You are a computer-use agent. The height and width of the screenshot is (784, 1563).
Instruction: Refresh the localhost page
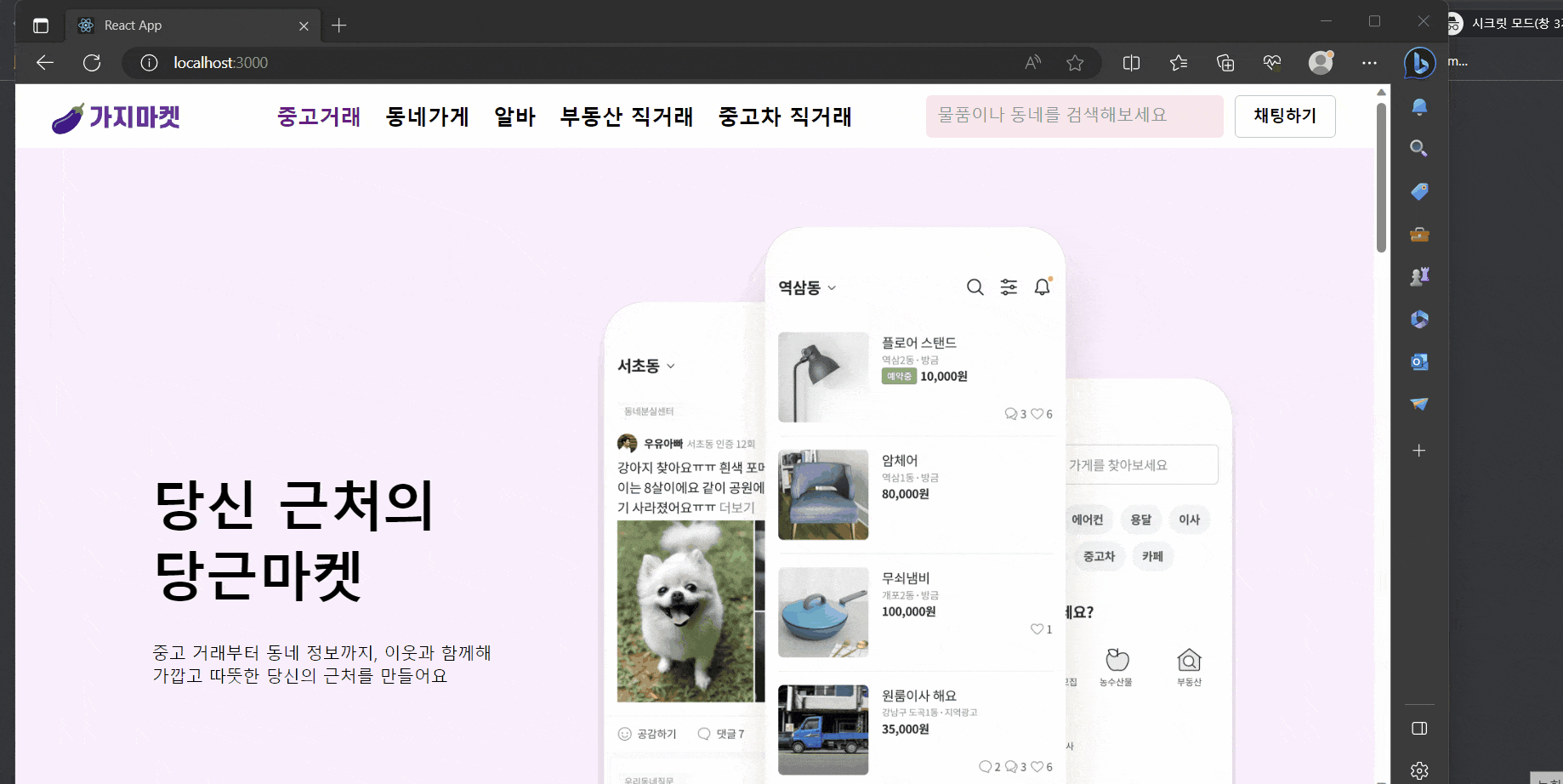pos(92,62)
